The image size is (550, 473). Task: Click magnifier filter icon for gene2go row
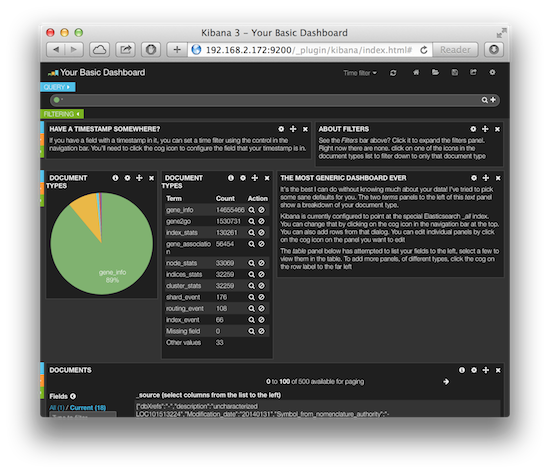pos(251,221)
